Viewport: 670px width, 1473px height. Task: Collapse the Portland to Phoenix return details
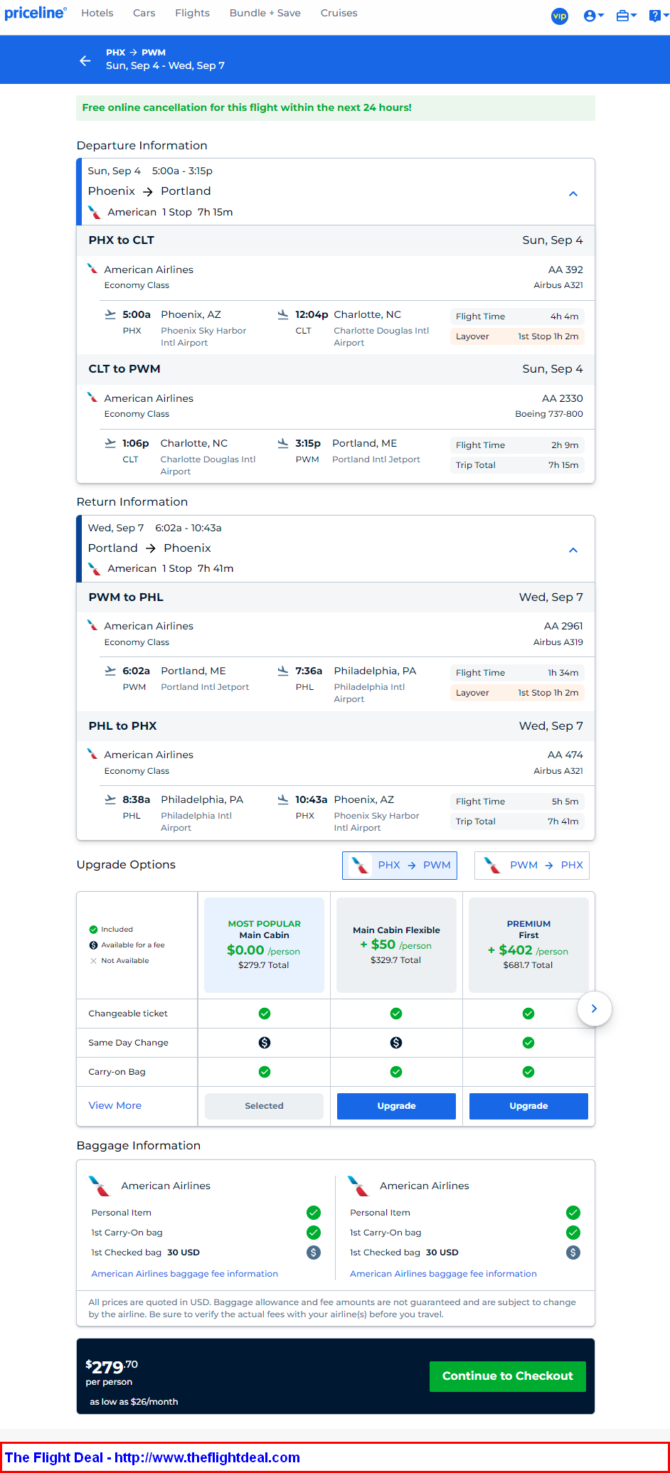click(x=573, y=550)
